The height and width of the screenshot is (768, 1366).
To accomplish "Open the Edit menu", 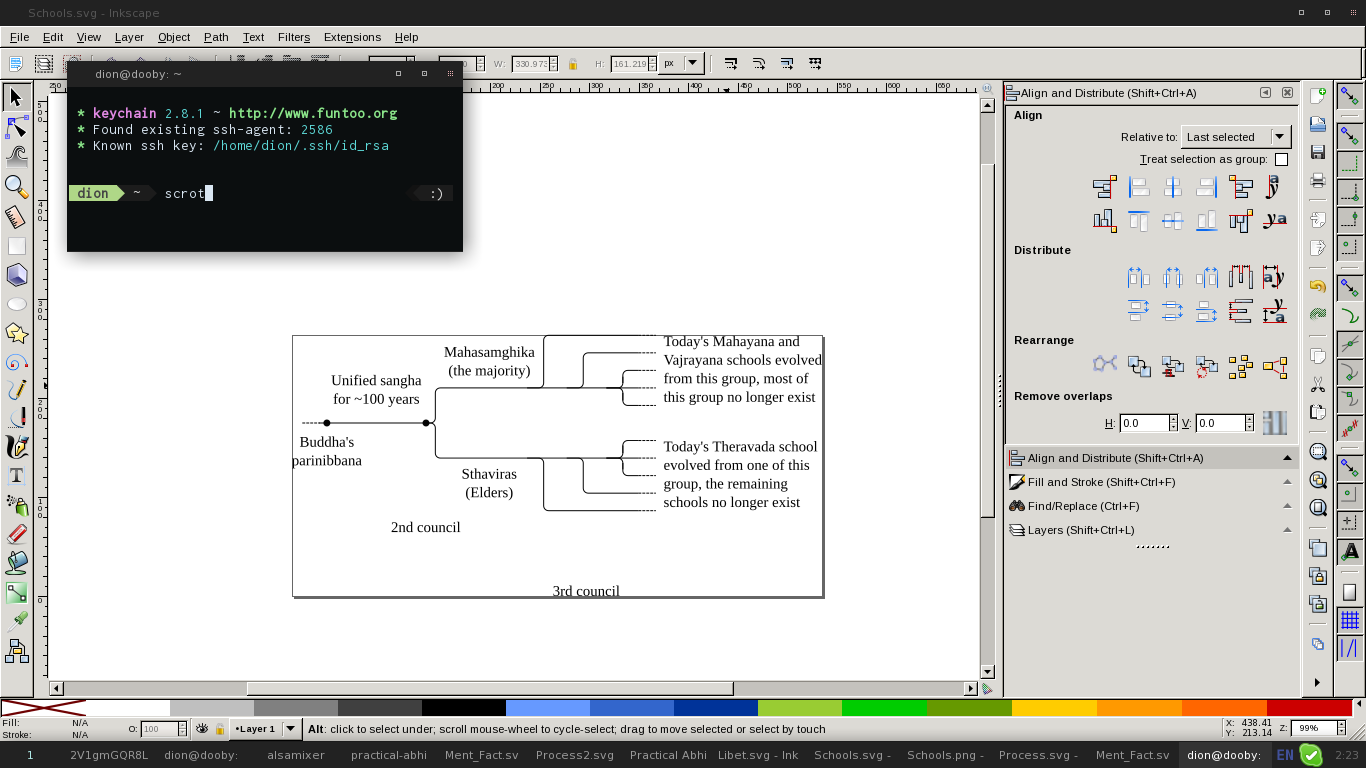I will [53, 37].
